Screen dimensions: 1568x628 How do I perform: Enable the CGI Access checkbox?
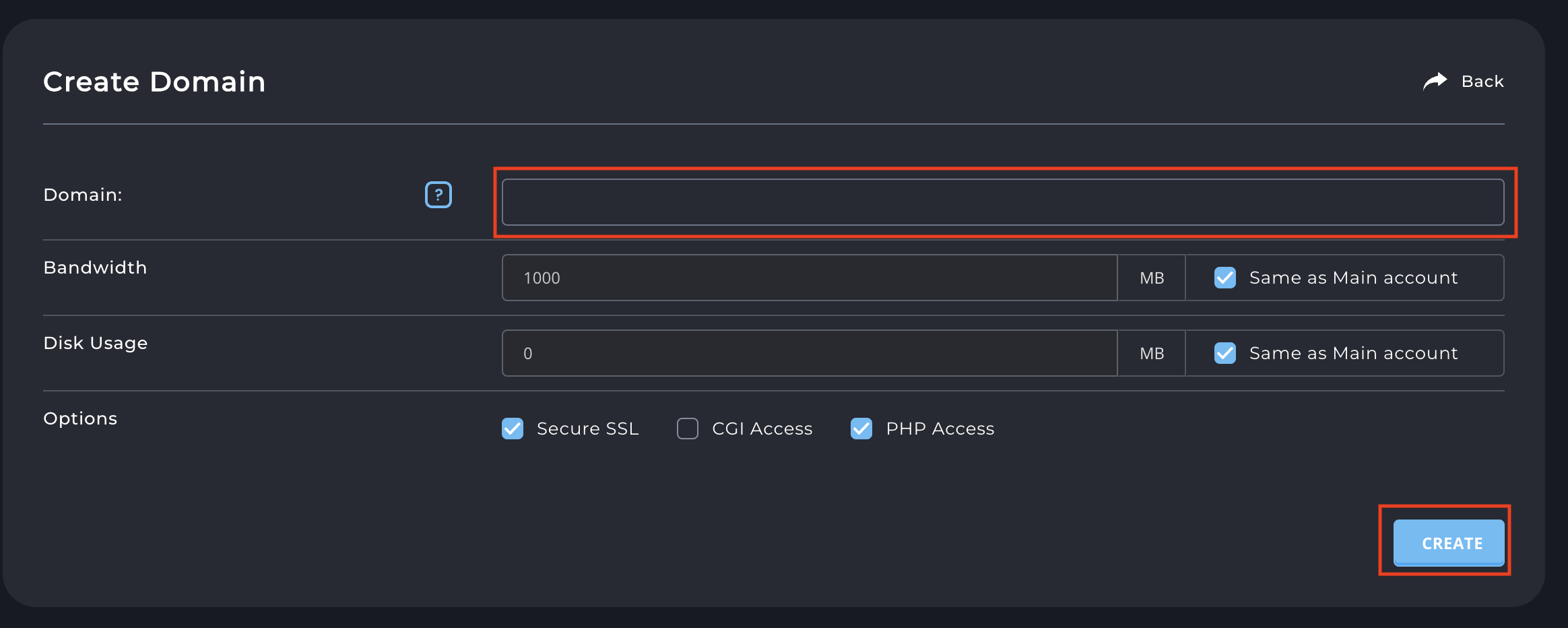(688, 429)
